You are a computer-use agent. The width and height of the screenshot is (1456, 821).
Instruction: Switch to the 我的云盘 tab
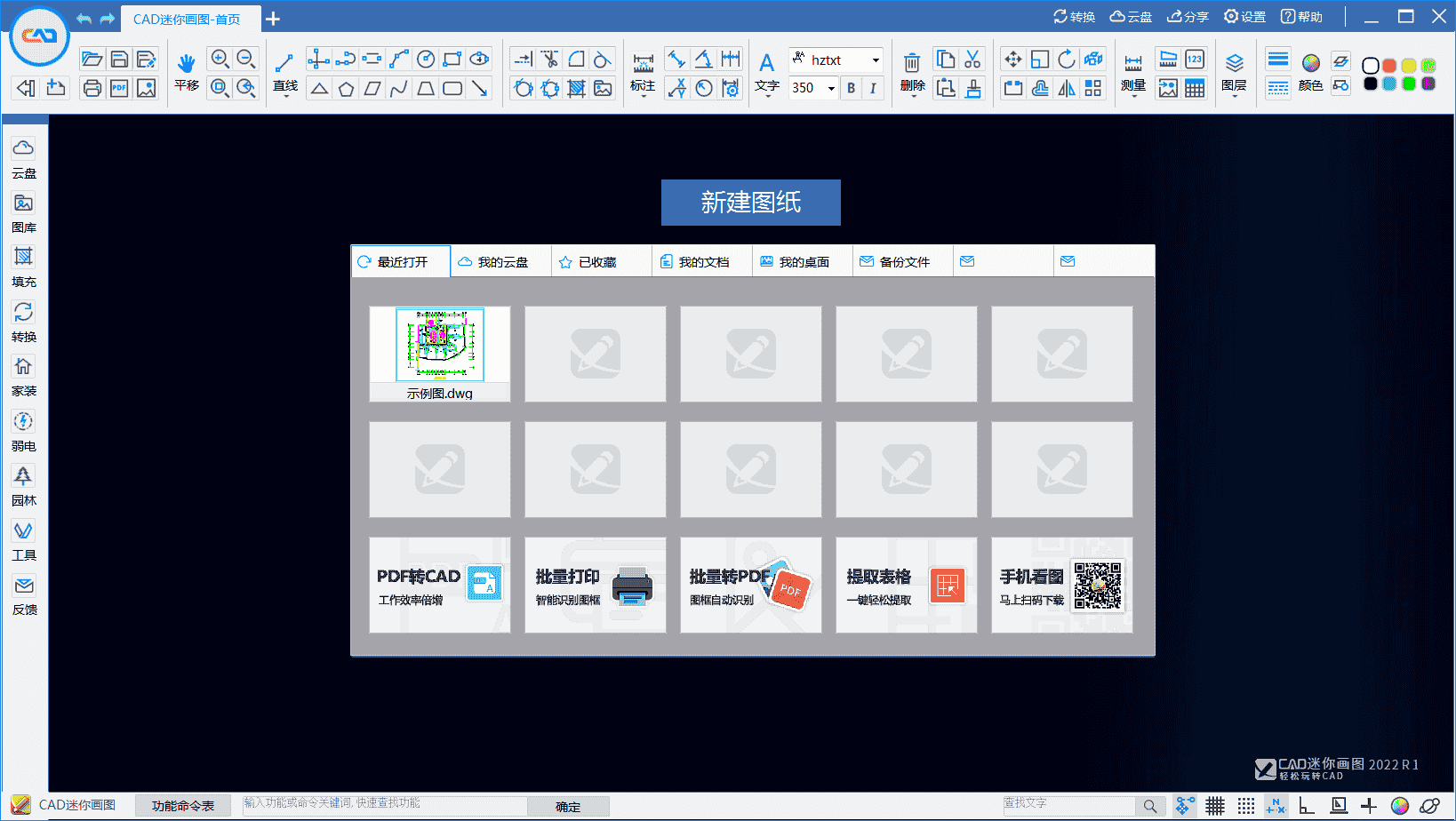click(x=500, y=260)
